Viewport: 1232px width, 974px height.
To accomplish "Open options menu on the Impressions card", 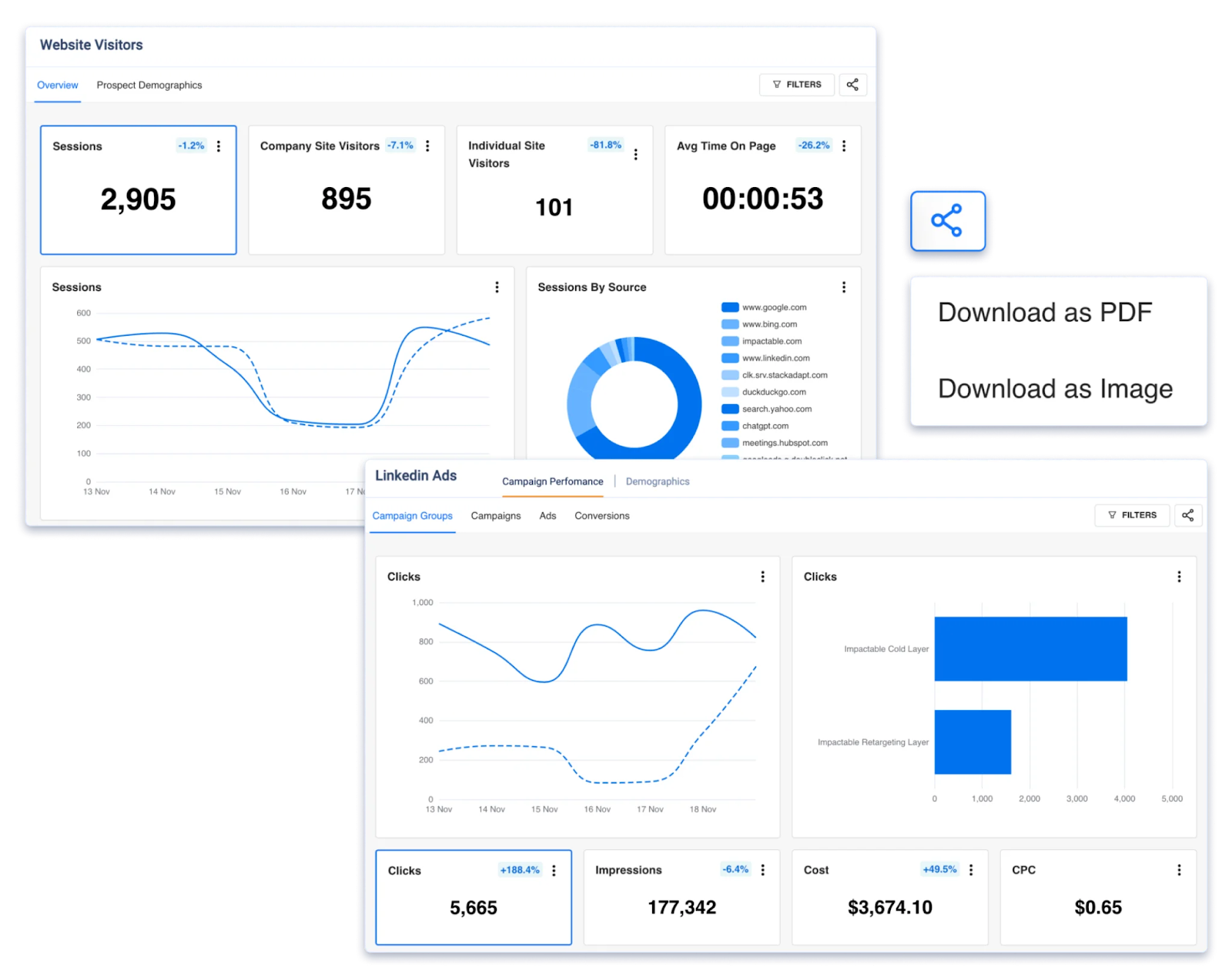I will [x=763, y=869].
